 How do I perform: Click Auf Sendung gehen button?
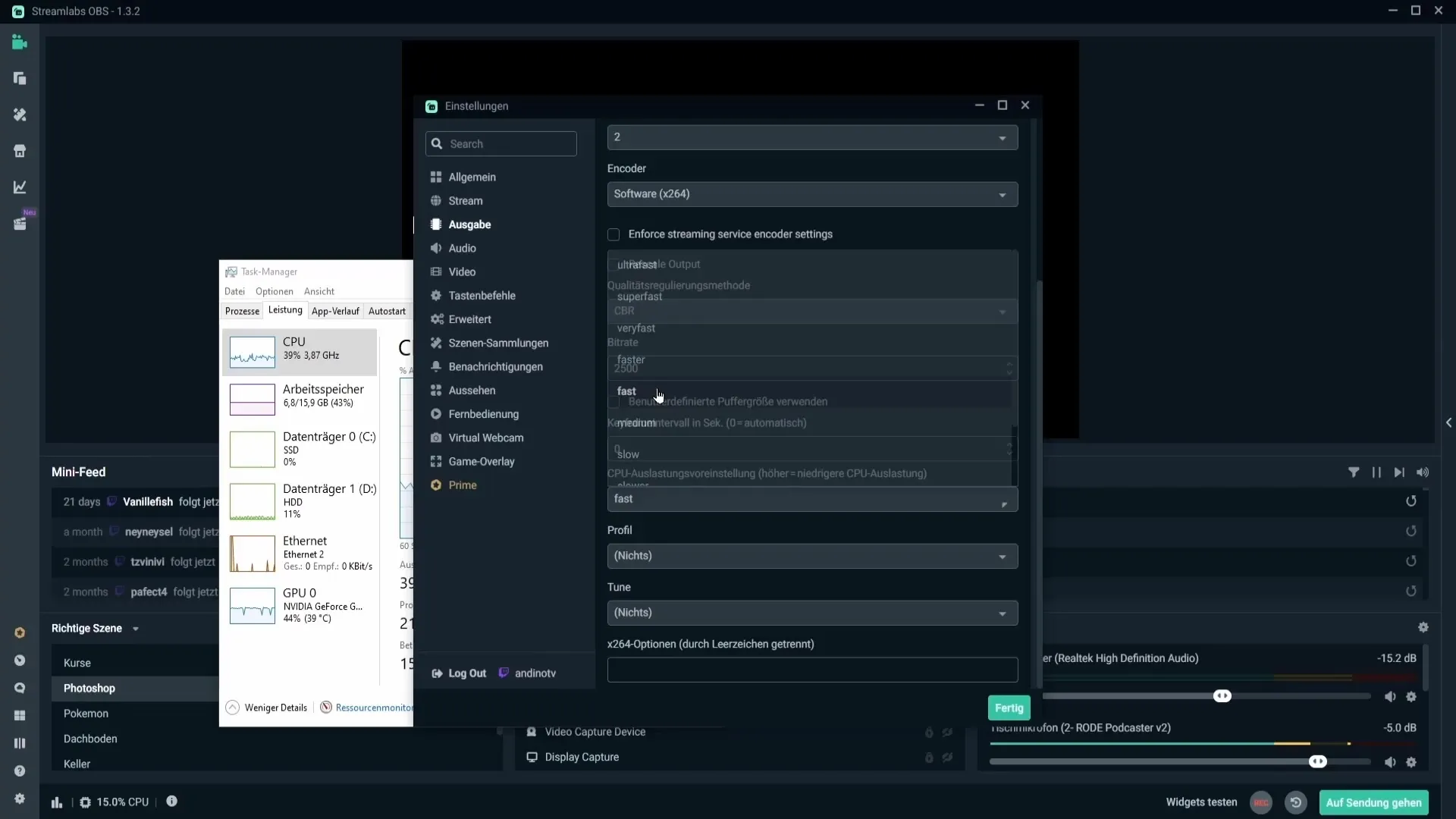click(x=1373, y=803)
